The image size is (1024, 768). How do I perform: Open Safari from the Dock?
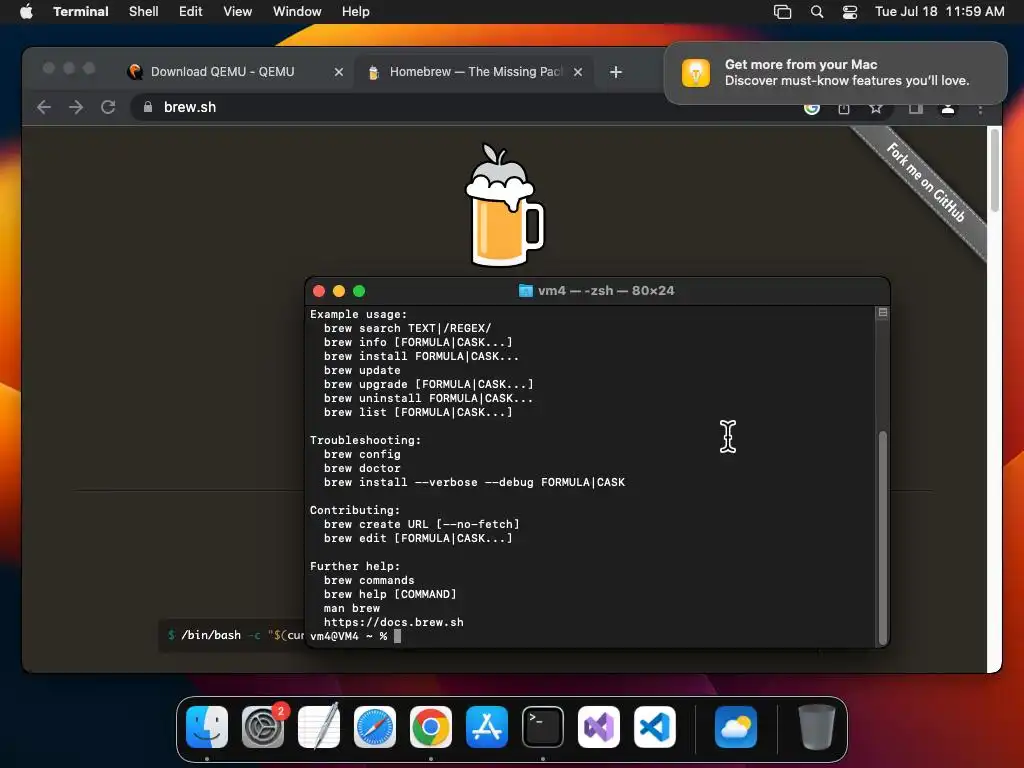click(375, 727)
